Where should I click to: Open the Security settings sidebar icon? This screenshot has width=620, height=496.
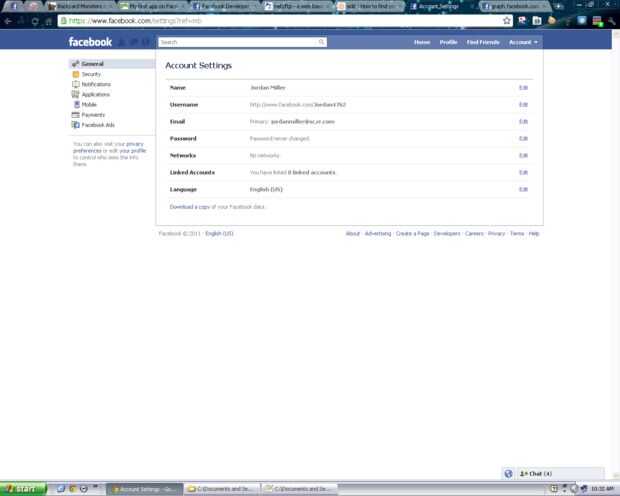[76, 74]
